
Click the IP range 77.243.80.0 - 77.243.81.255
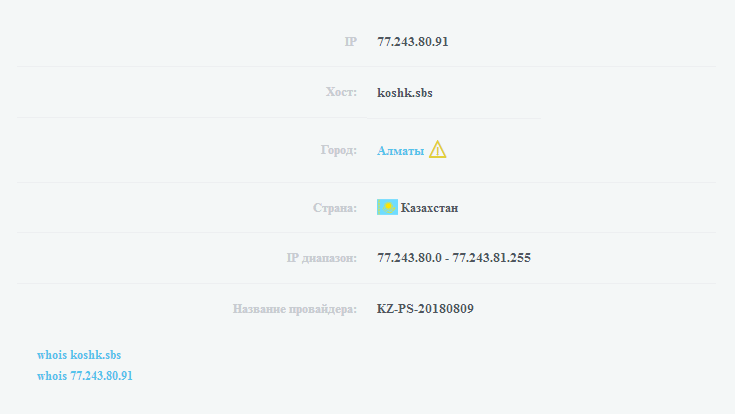click(x=454, y=258)
